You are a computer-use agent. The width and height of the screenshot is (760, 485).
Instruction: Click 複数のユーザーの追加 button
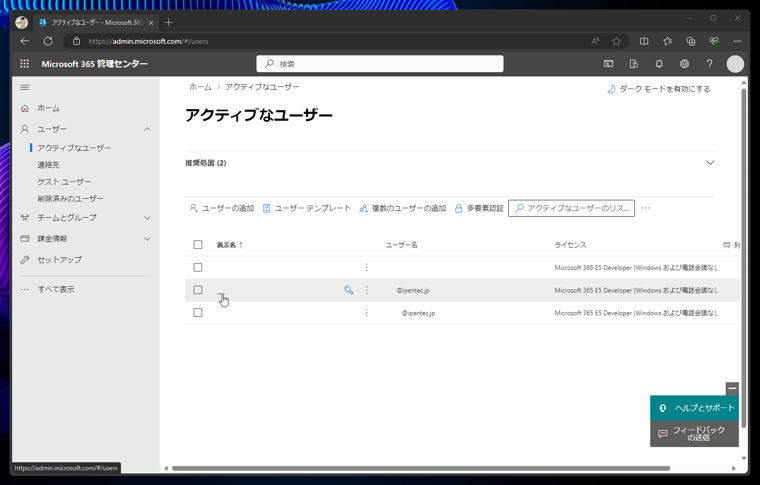[402, 208]
